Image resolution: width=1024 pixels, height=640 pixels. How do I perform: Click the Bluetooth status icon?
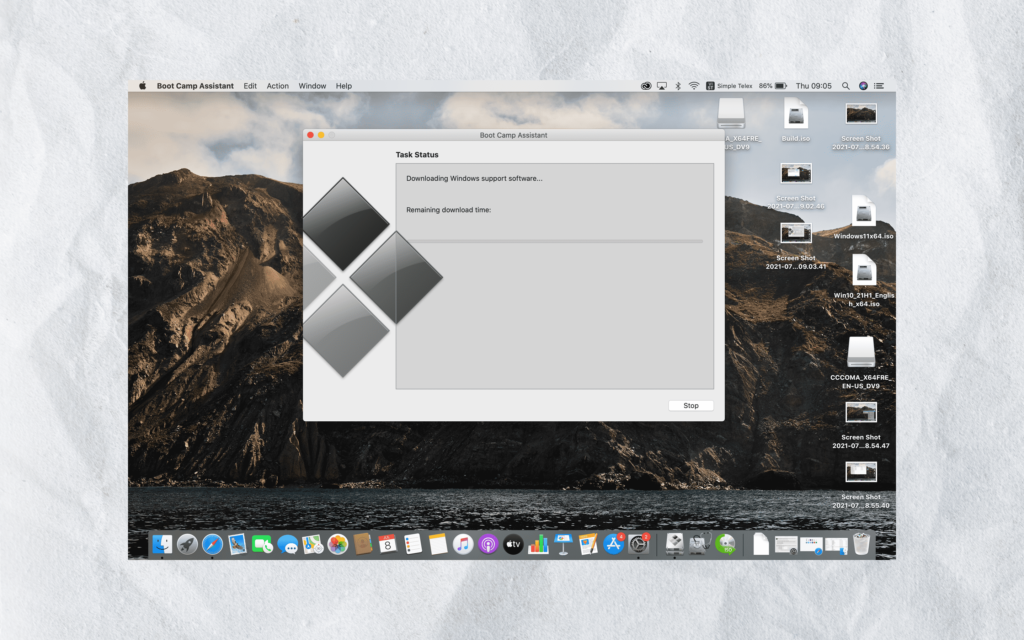click(678, 86)
